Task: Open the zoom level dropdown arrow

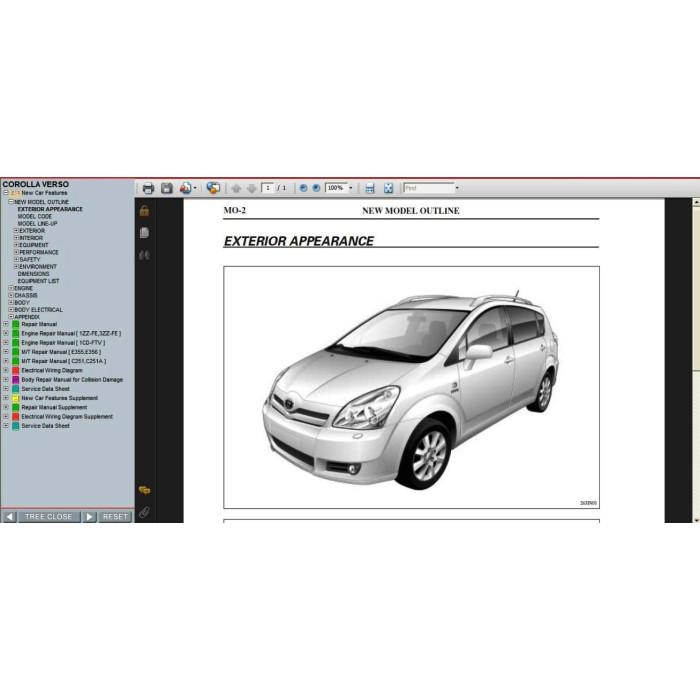Action: (x=350, y=188)
